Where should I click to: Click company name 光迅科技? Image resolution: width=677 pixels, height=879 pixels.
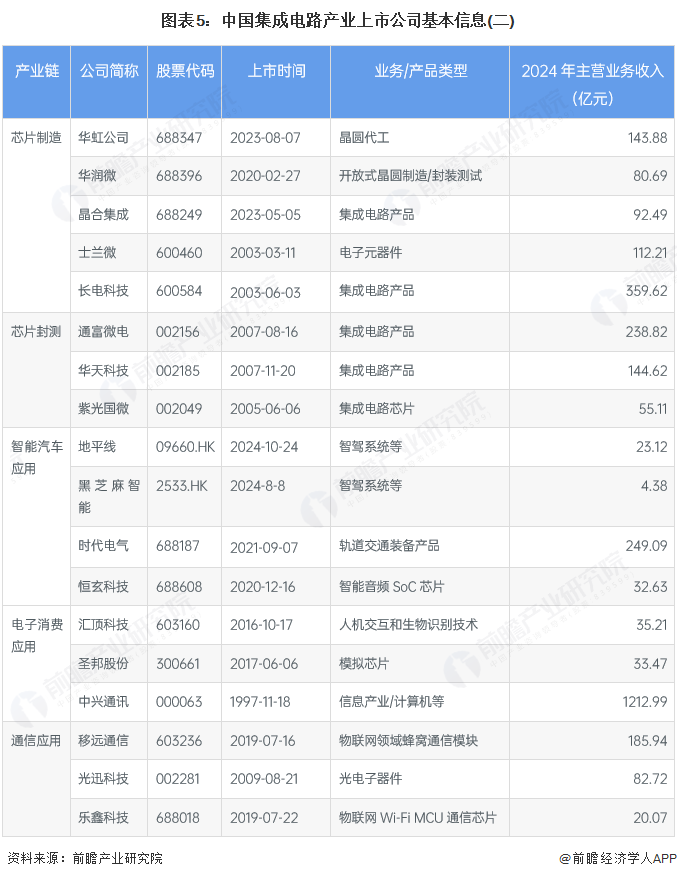[103, 779]
